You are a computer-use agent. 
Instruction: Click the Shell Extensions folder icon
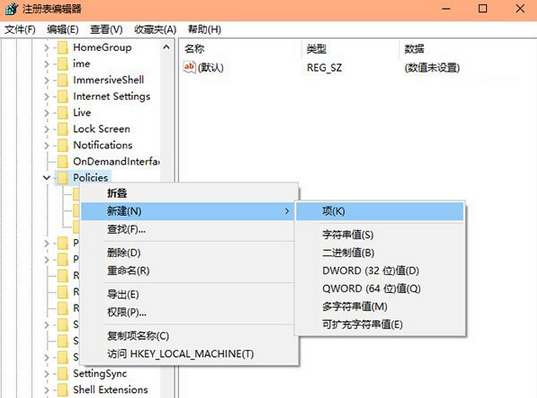pyautogui.click(x=62, y=390)
